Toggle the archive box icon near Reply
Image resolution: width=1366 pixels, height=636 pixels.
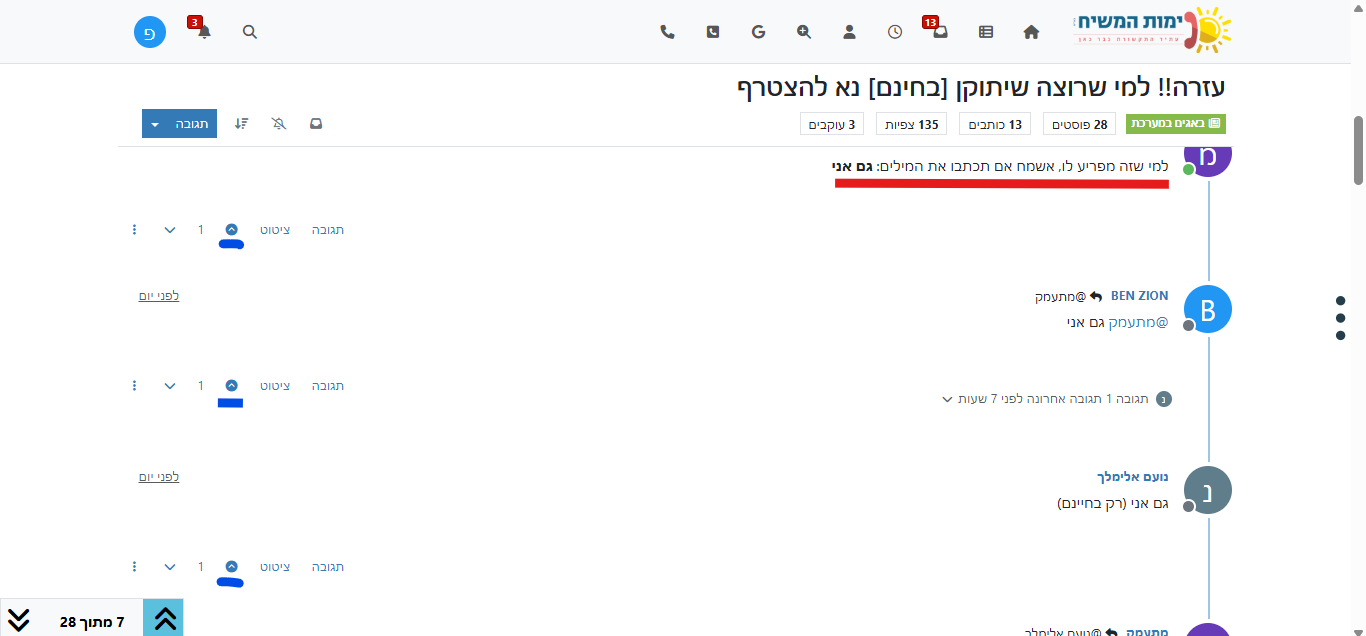click(316, 123)
